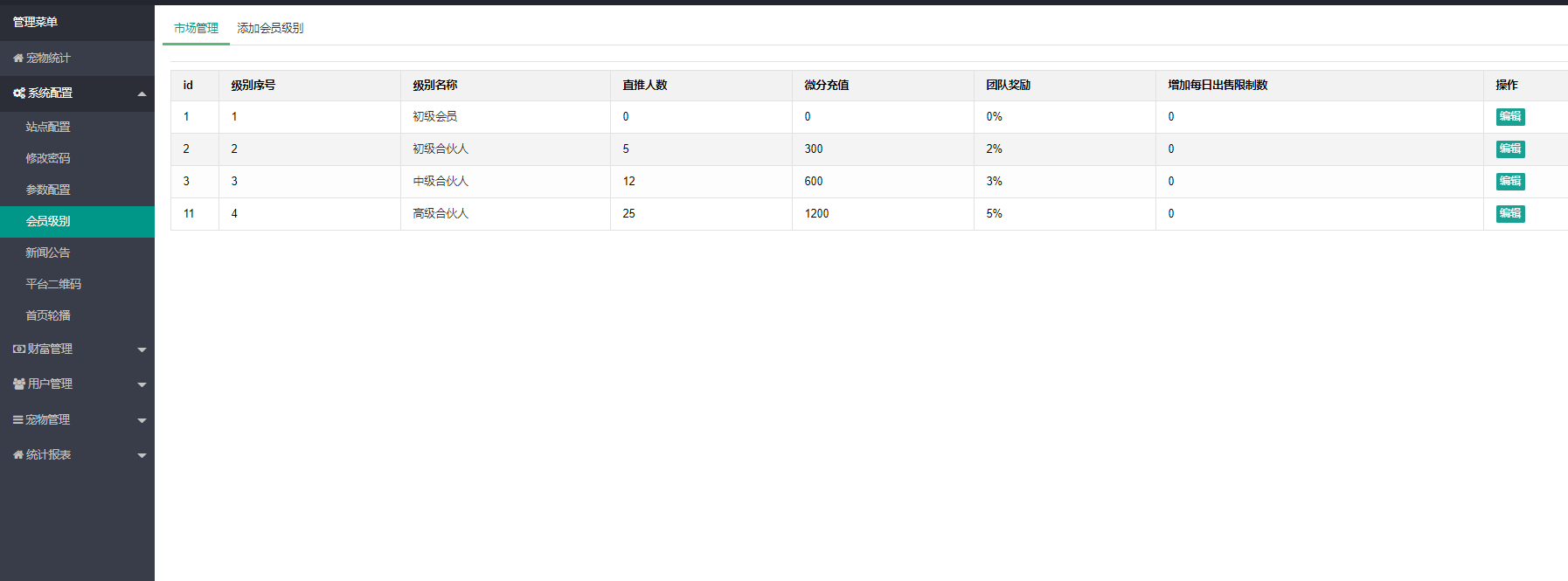Open the 添加会员级别 tab
The height and width of the screenshot is (581, 1568).
pyautogui.click(x=270, y=28)
